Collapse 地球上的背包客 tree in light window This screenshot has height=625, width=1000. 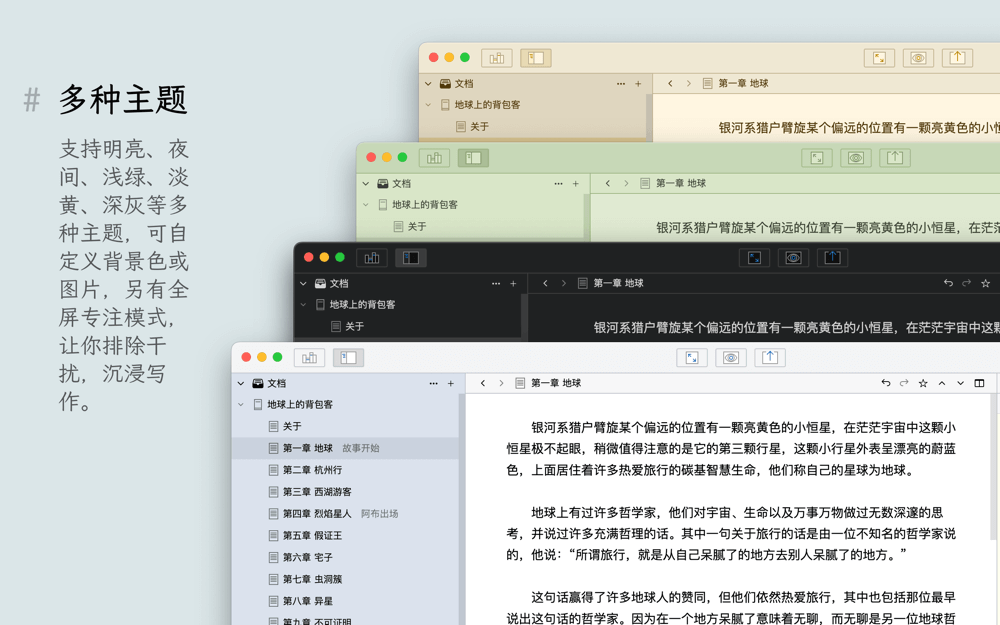(x=240, y=404)
